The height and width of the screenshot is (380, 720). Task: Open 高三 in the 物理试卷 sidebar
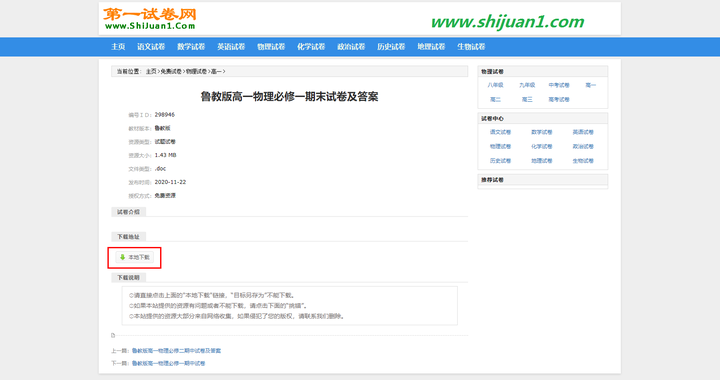[527, 100]
